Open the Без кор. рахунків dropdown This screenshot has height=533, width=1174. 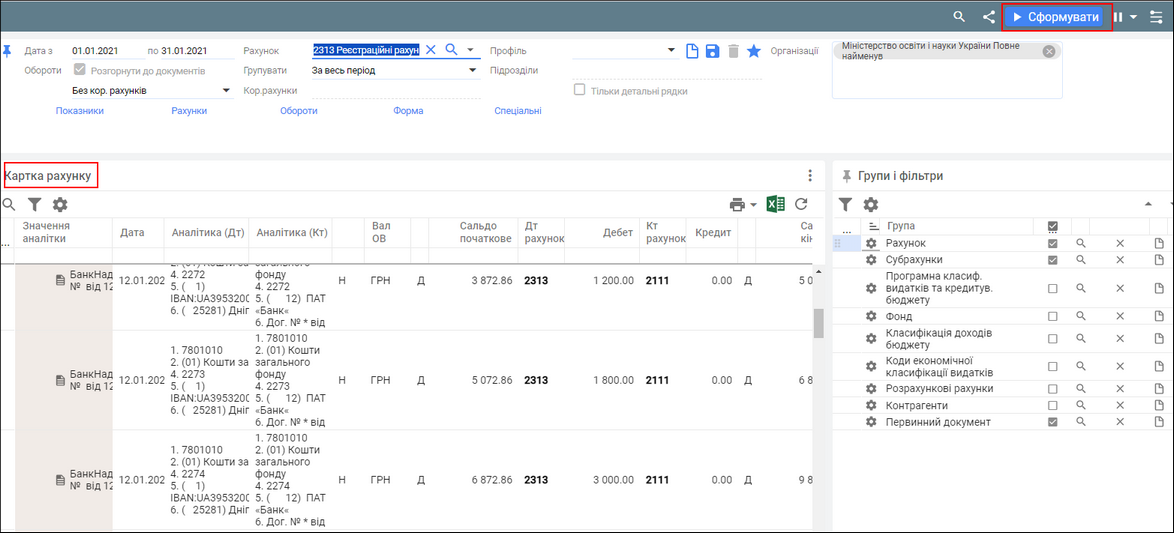tap(226, 91)
